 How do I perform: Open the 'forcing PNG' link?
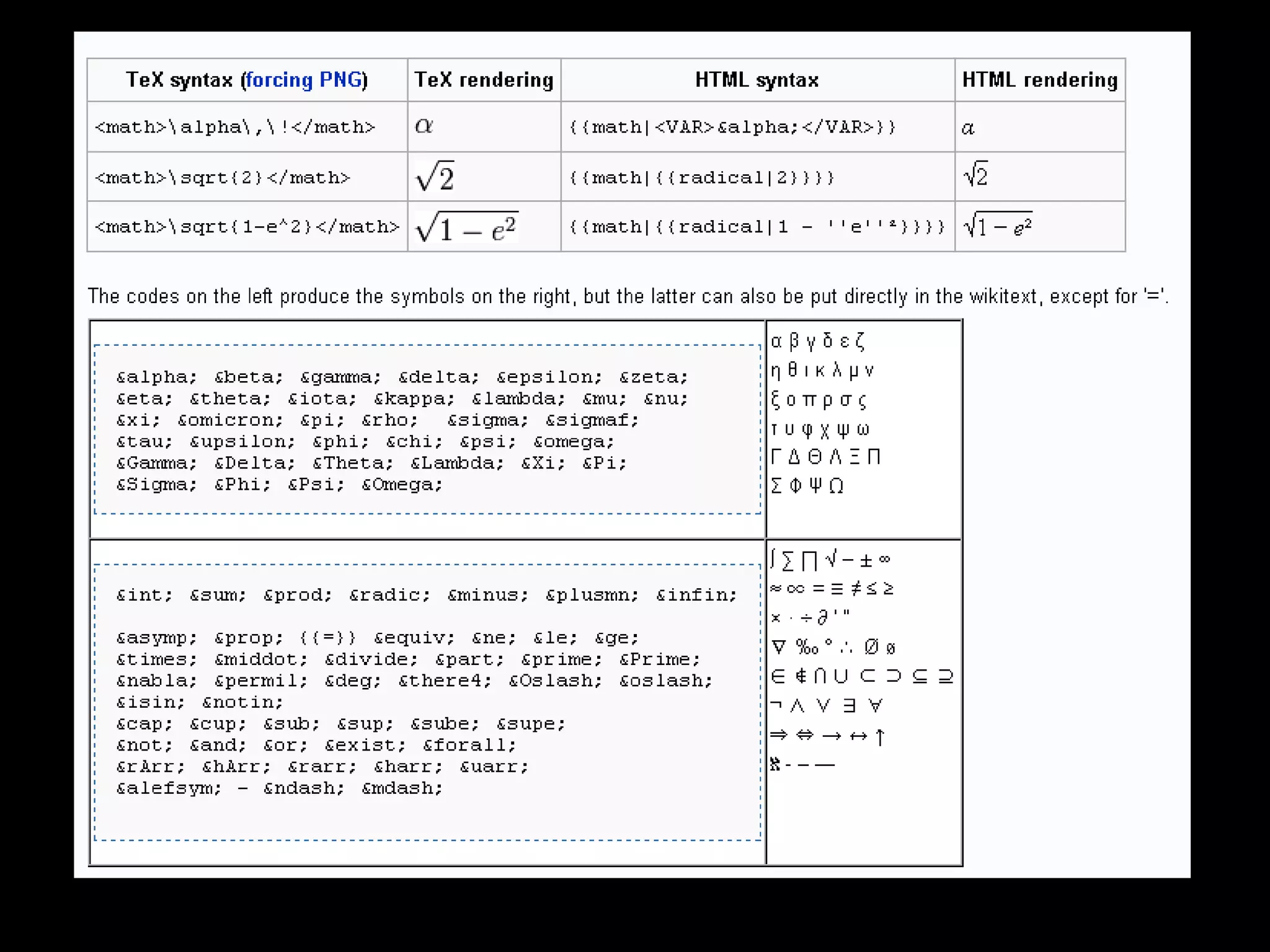click(x=304, y=80)
